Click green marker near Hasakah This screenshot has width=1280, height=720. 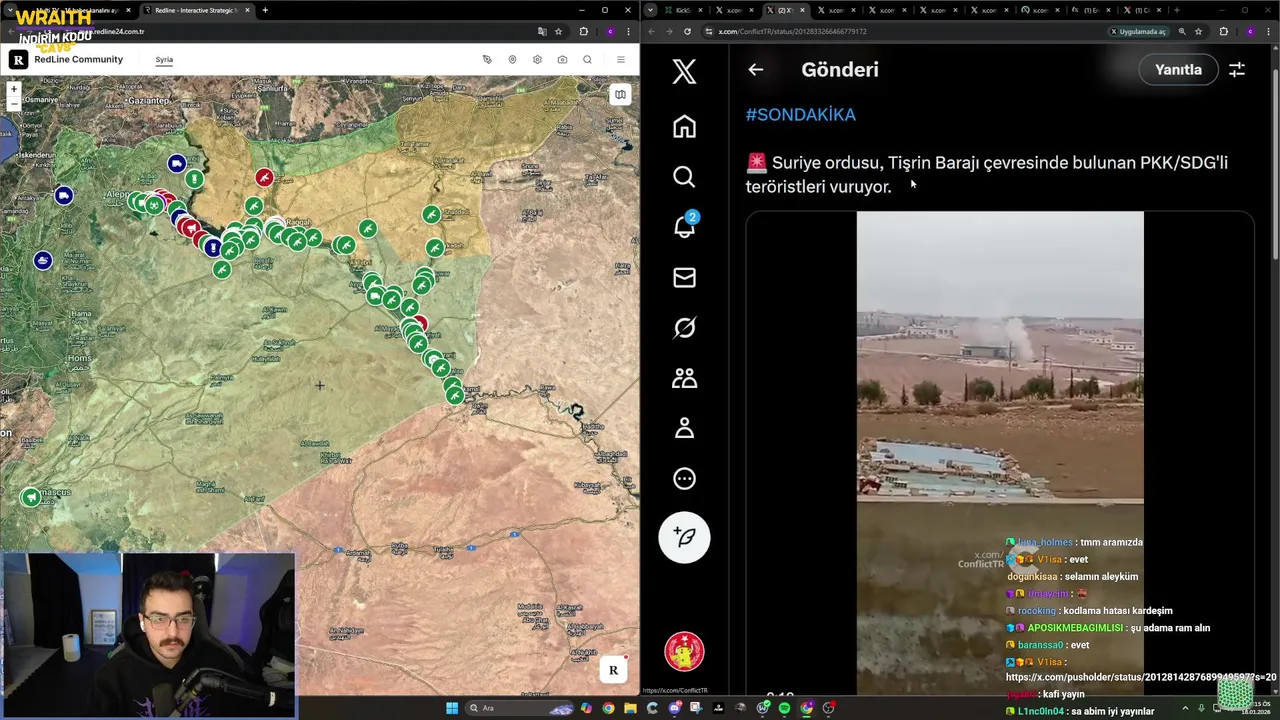(431, 214)
